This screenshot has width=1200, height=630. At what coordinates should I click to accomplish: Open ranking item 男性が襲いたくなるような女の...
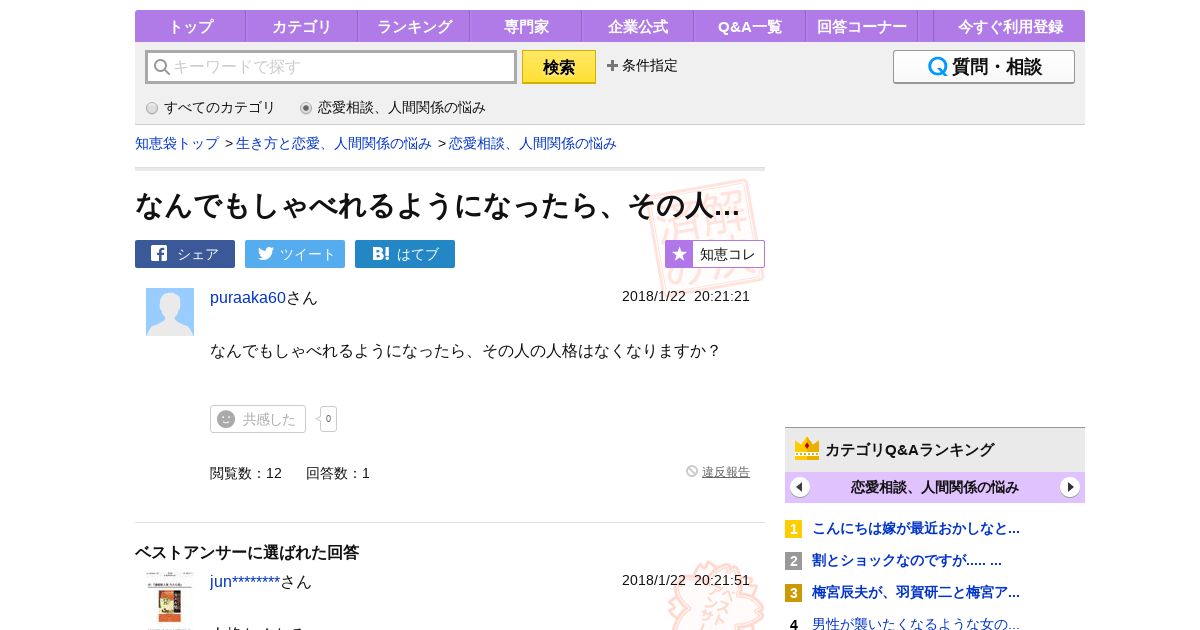[x=916, y=624]
